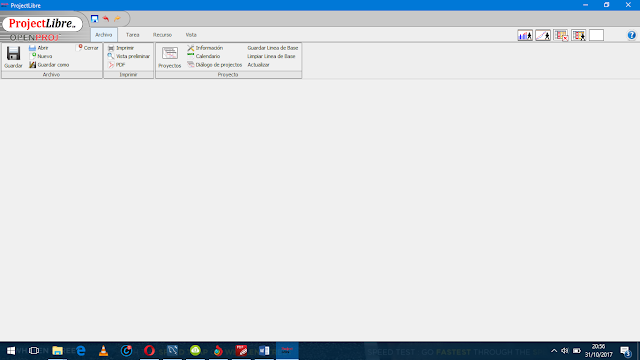The width and height of the screenshot is (640, 360).
Task: Click the large Guardar floppy disk icon
Action: pos(13,54)
